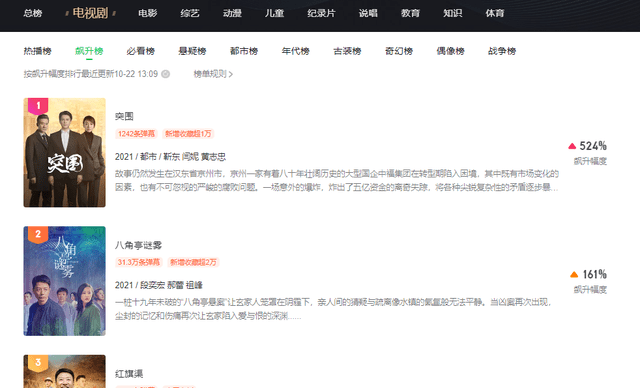Screen dimensions: 640x388
Task: Click the 2021 / 都市 cast line of 突围
Action: [x=170, y=157]
